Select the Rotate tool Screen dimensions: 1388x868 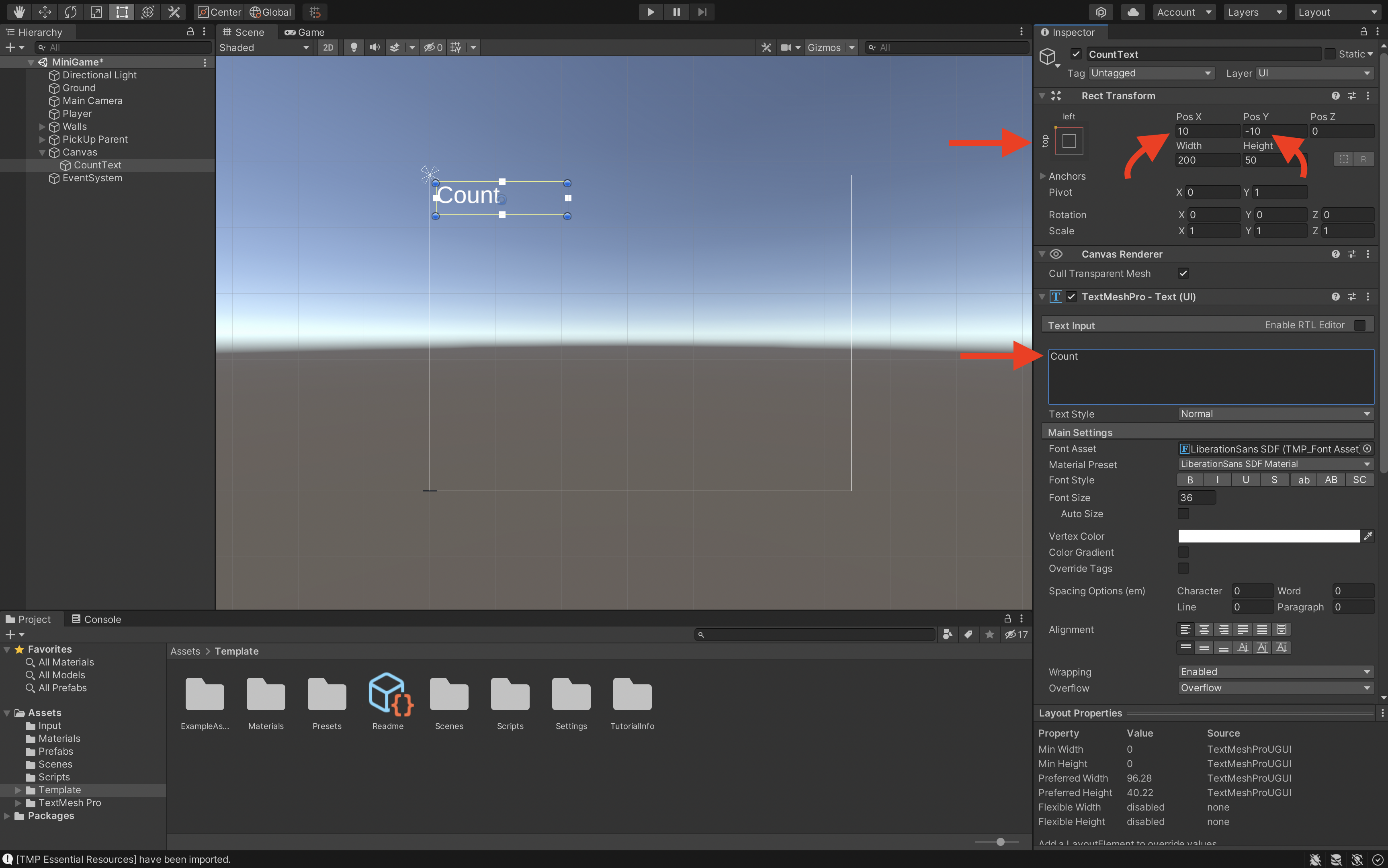tap(71, 12)
